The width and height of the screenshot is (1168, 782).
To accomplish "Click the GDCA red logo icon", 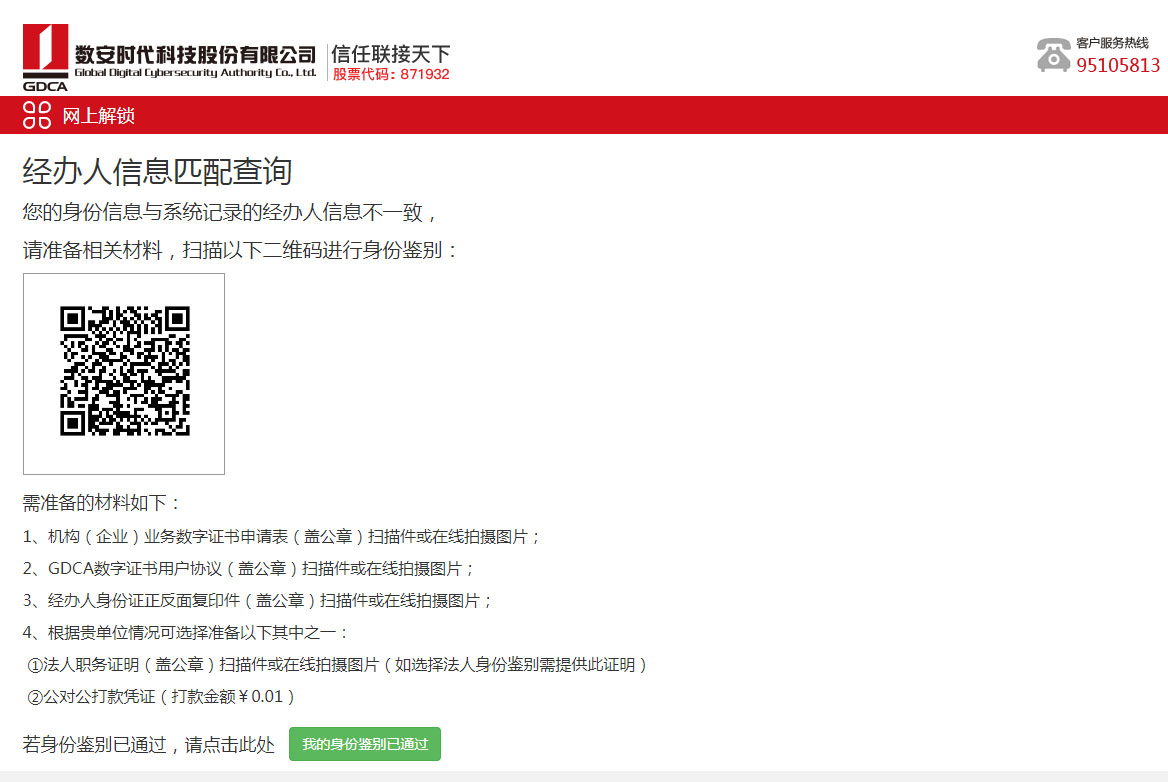I will pyautogui.click(x=45, y=57).
